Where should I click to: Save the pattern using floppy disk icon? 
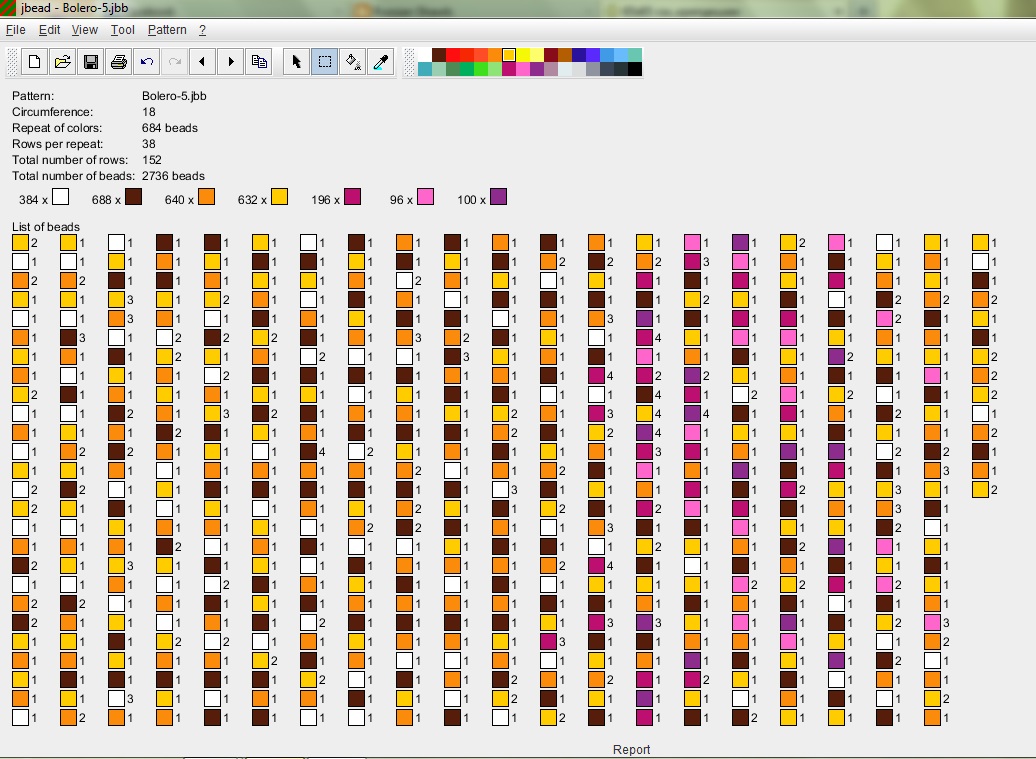(91, 62)
